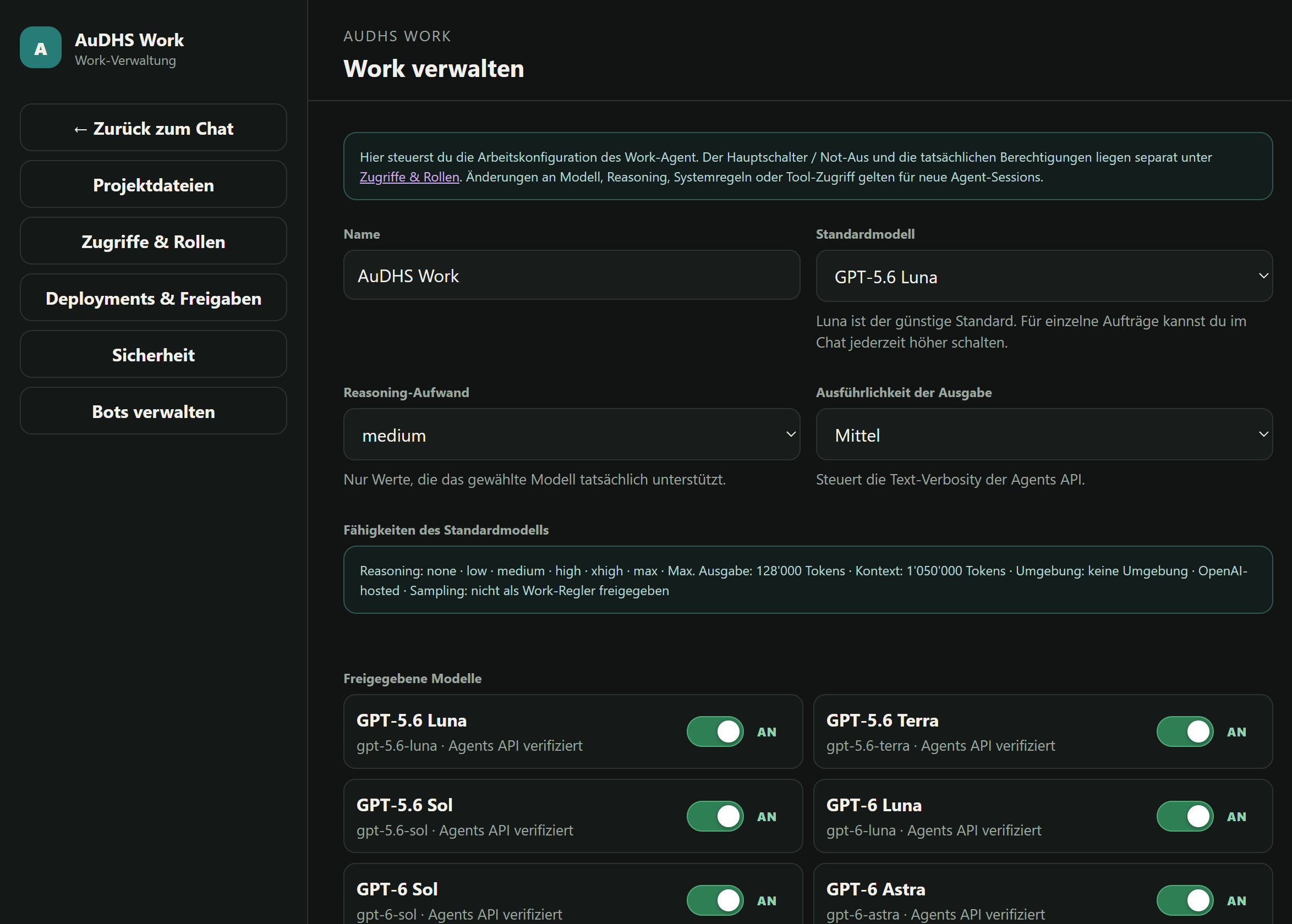Disable the GPT-5.6 Sol model

coord(715,816)
